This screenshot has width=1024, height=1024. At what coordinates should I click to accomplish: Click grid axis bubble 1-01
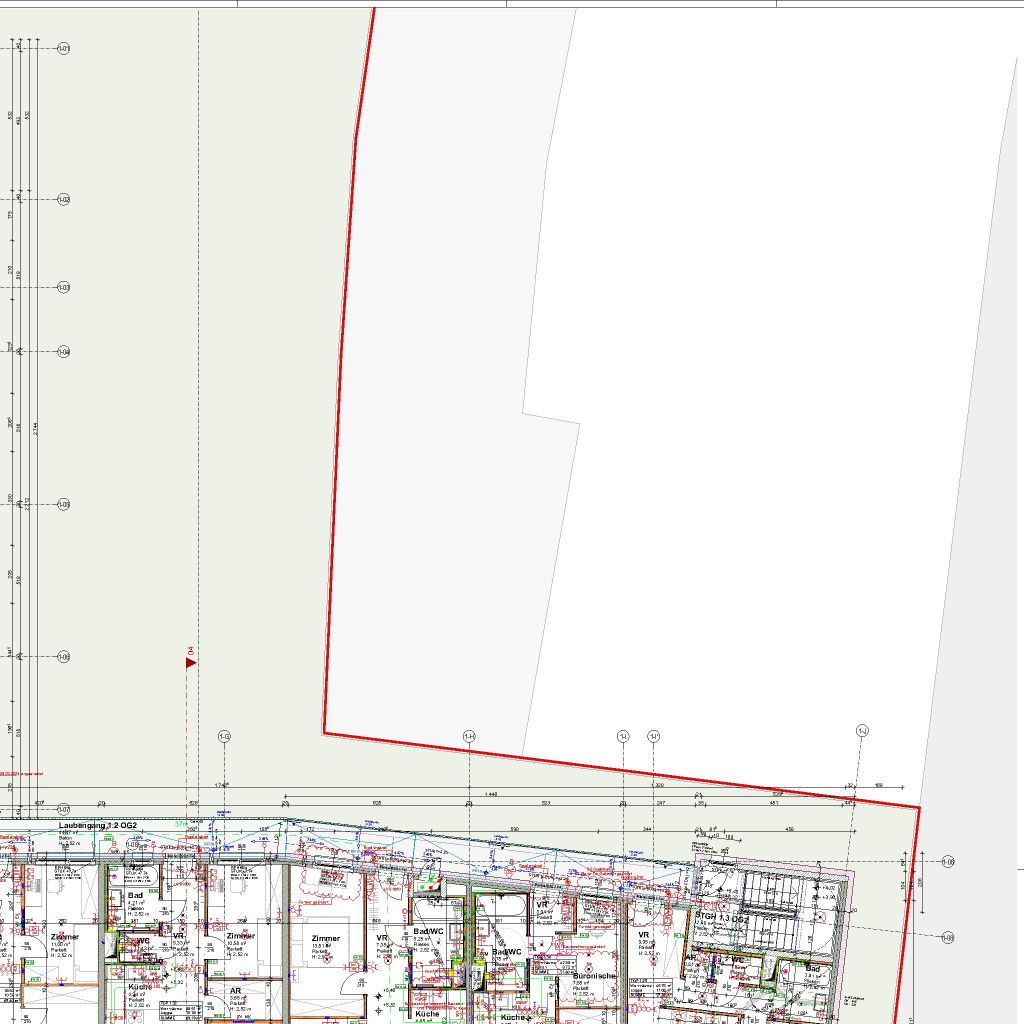[64, 48]
